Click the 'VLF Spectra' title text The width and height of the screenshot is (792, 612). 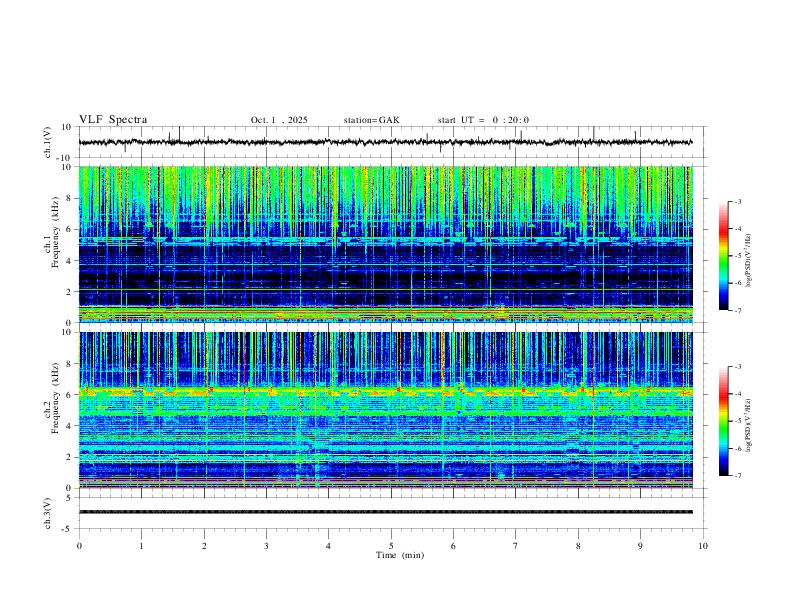(x=113, y=120)
